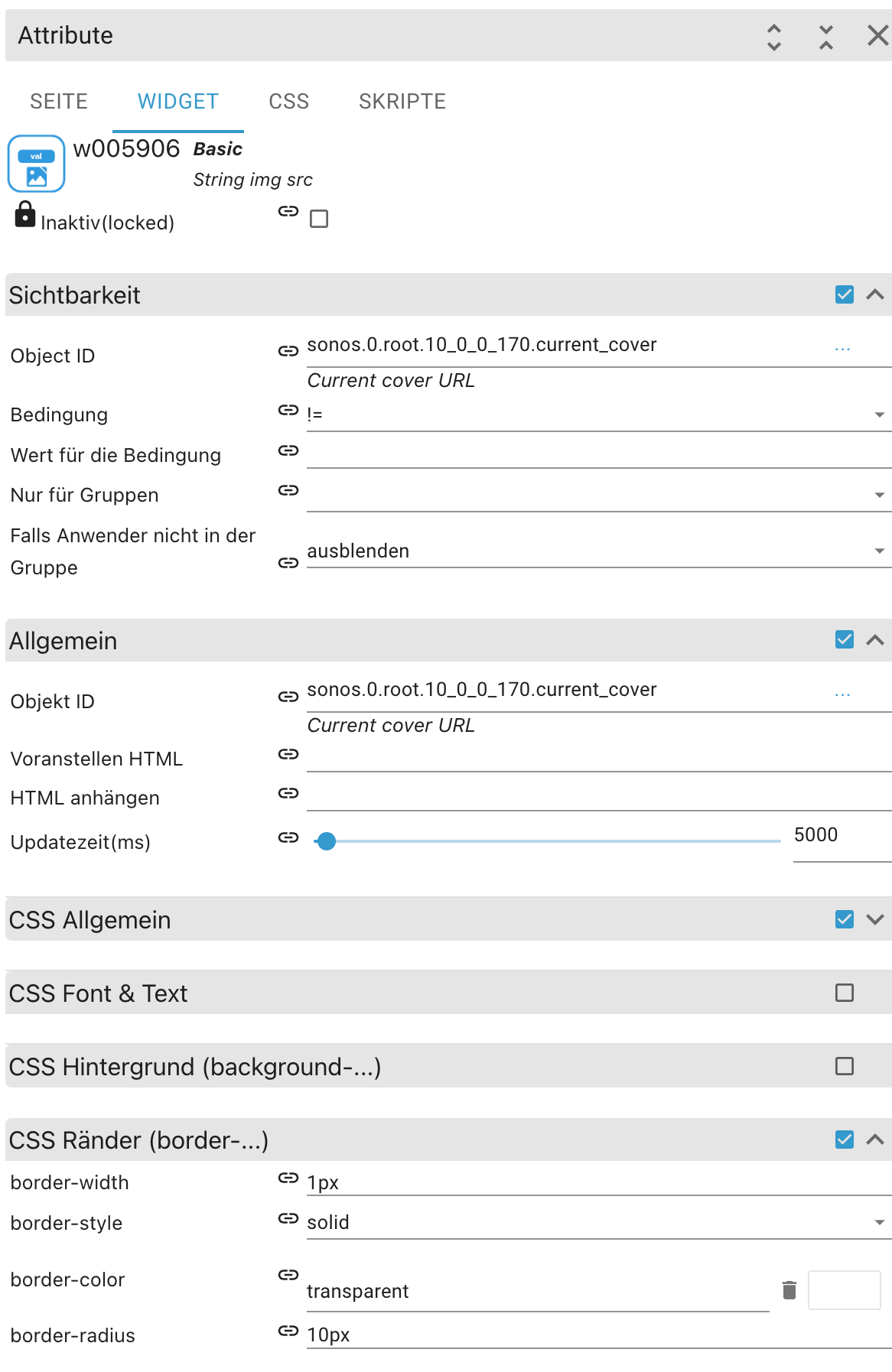Browse Objekt ID under Allgemein via dots button

pos(842,694)
